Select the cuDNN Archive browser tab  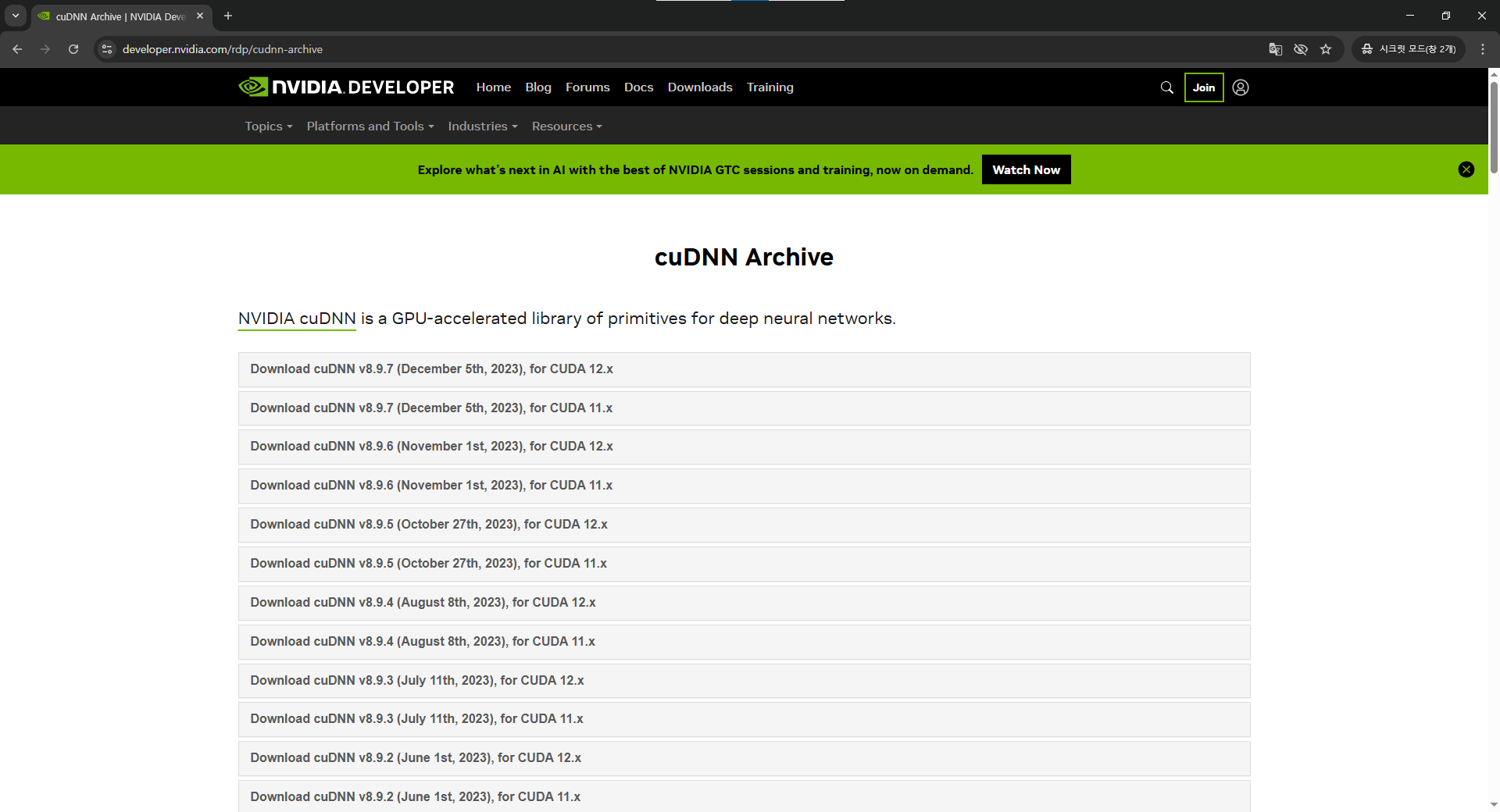[x=121, y=16]
